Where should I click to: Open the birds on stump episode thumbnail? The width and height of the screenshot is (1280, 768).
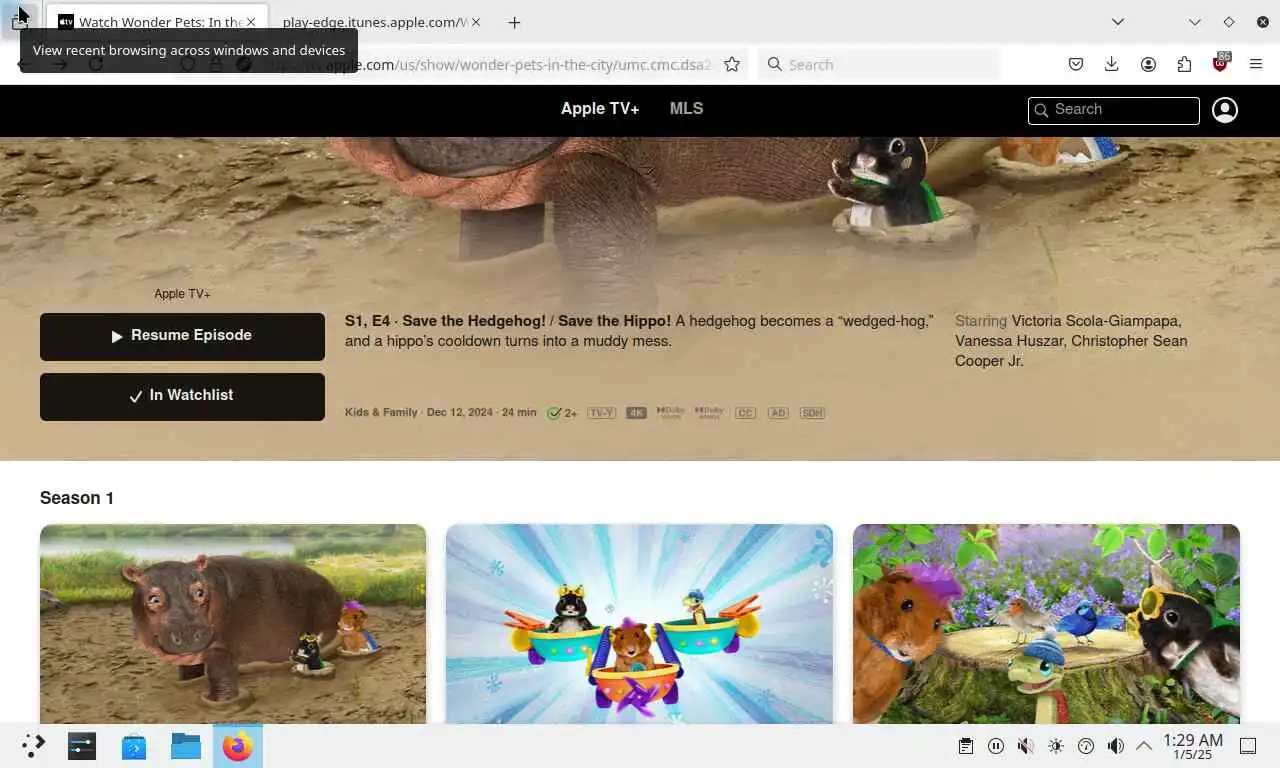point(1046,623)
